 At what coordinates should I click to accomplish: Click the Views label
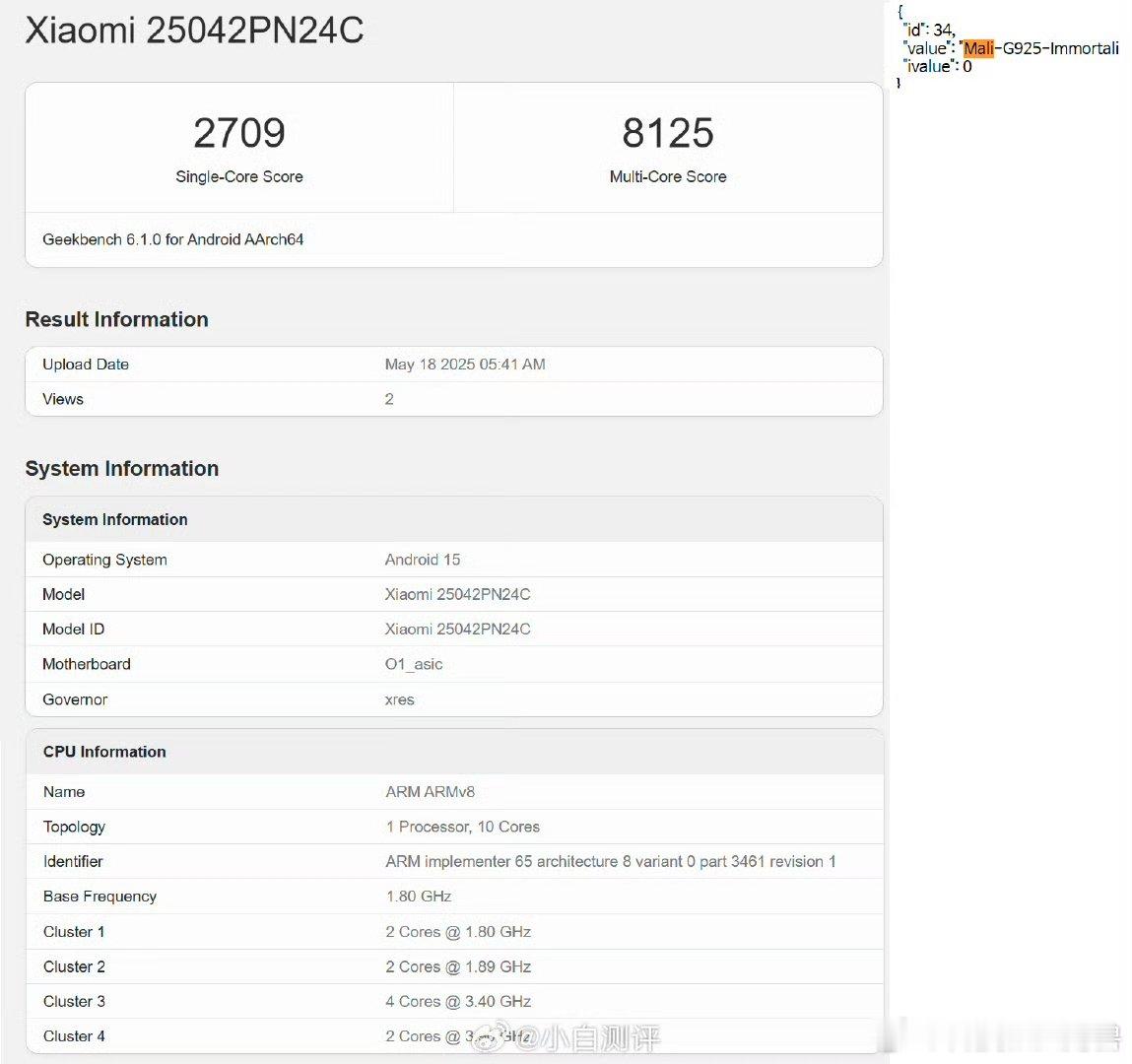pyautogui.click(x=63, y=399)
